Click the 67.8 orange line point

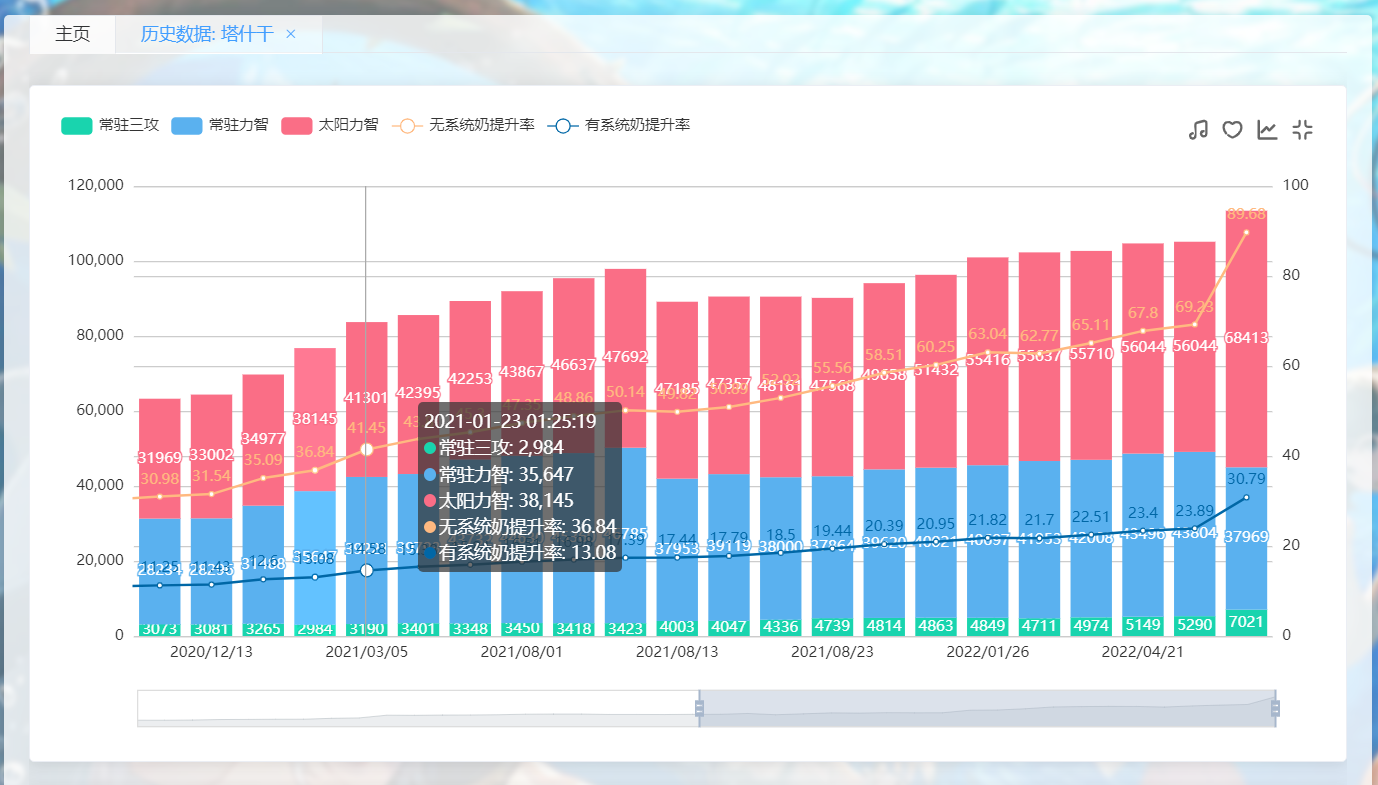[1143, 331]
